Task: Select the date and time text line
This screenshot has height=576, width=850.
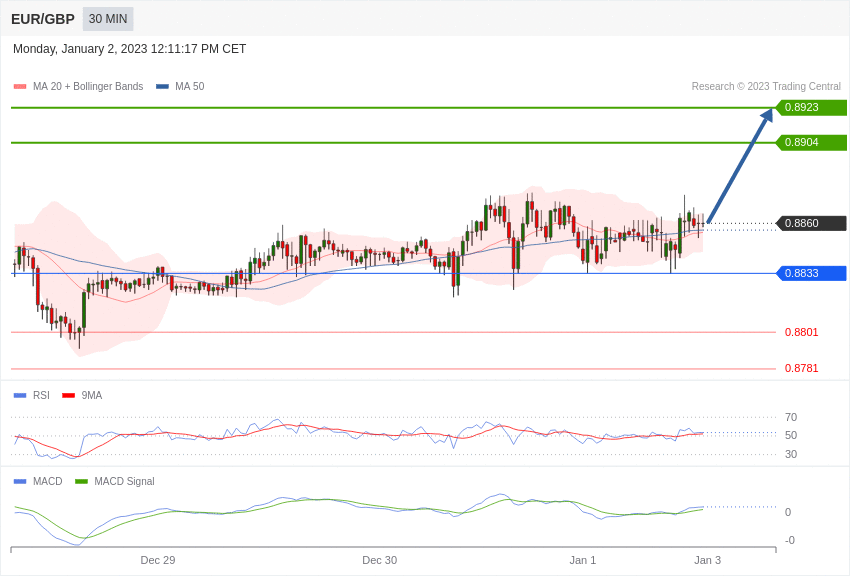Action: tap(130, 49)
